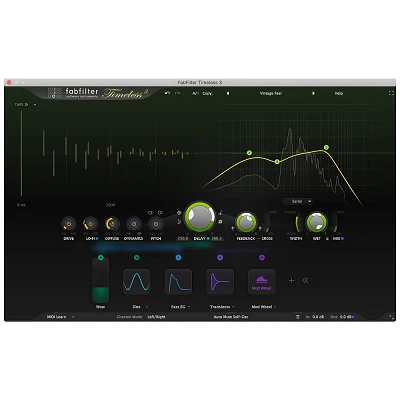Click the purple modulation source dot above Mod Wheel
This screenshot has width=400, height=400.
(262, 257)
